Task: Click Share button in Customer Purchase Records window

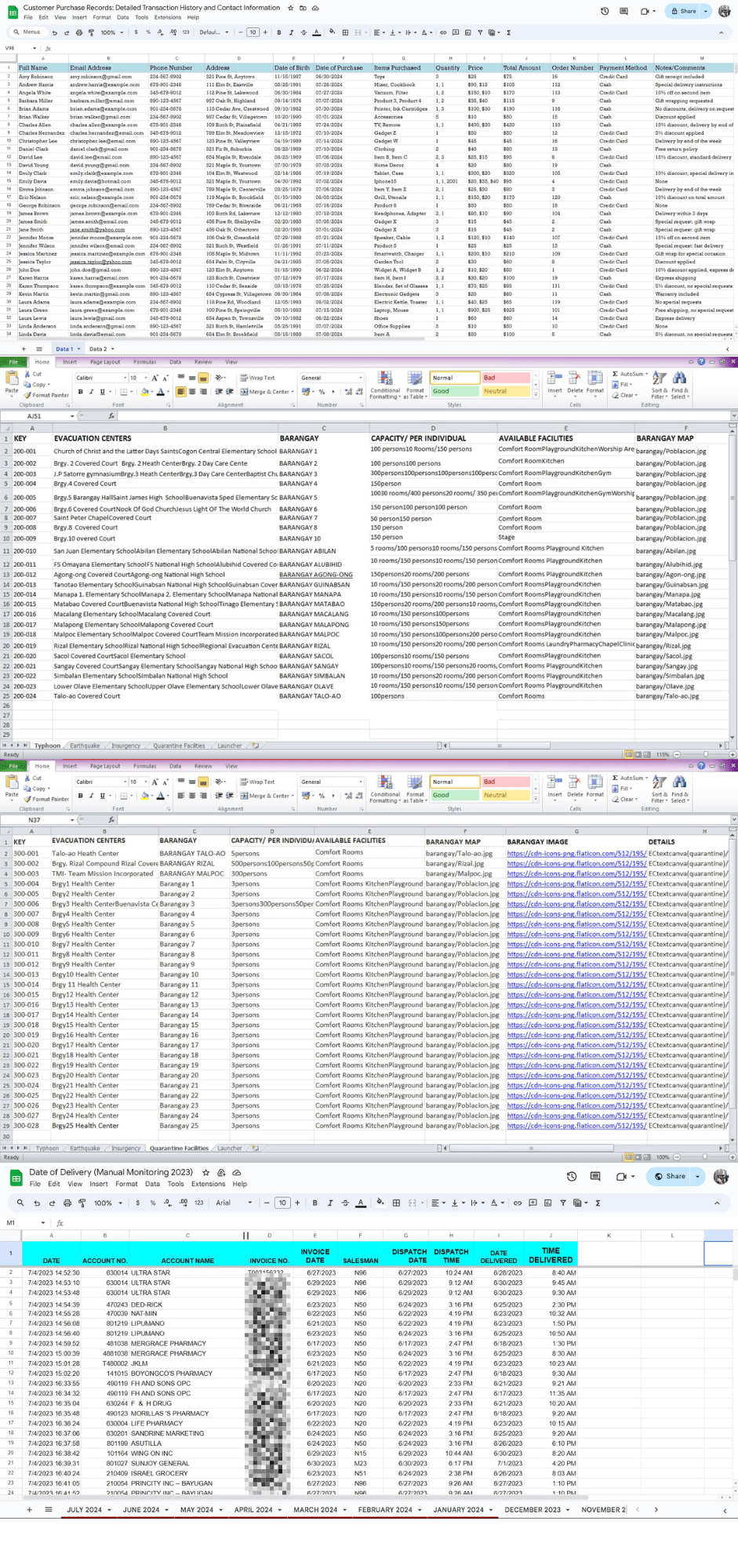Action: [x=684, y=11]
